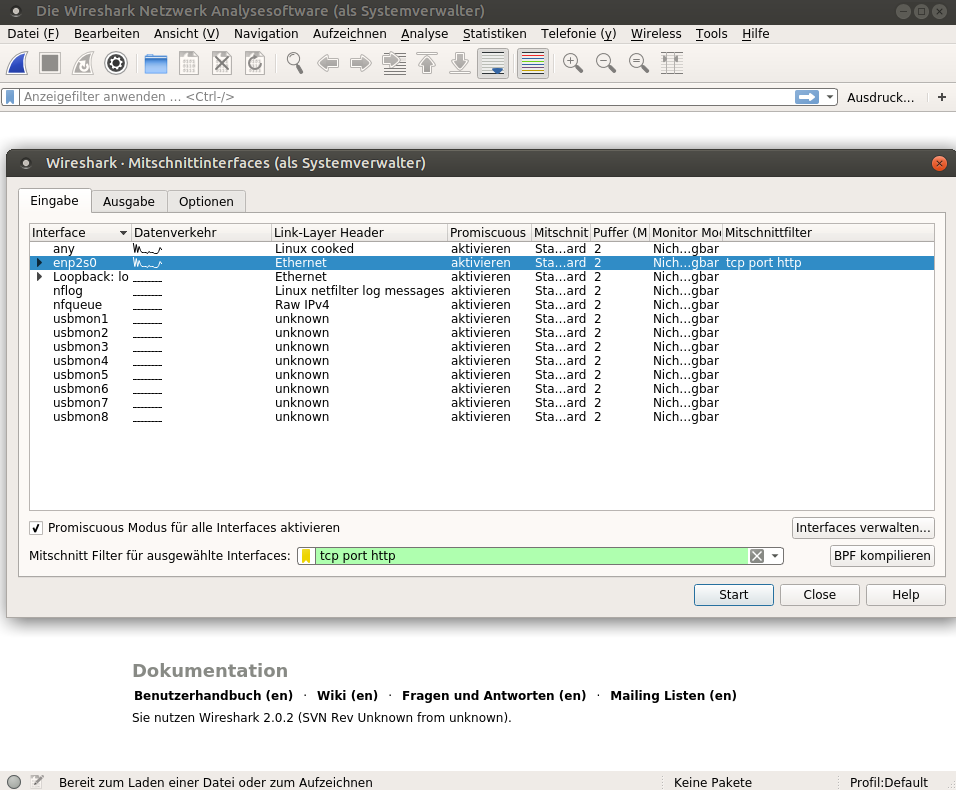This screenshot has width=956, height=790.
Task: Switch to the Ausgabe tab
Action: [128, 201]
